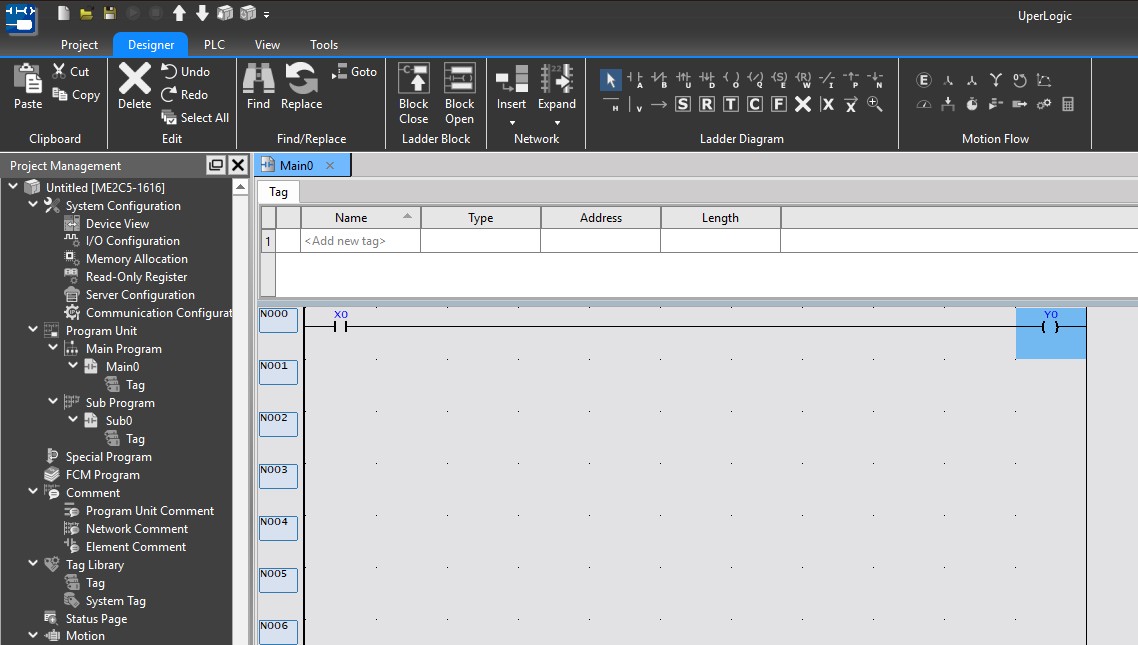Image resolution: width=1138 pixels, height=645 pixels.
Task: Add a Timer block (T)
Action: 731,104
